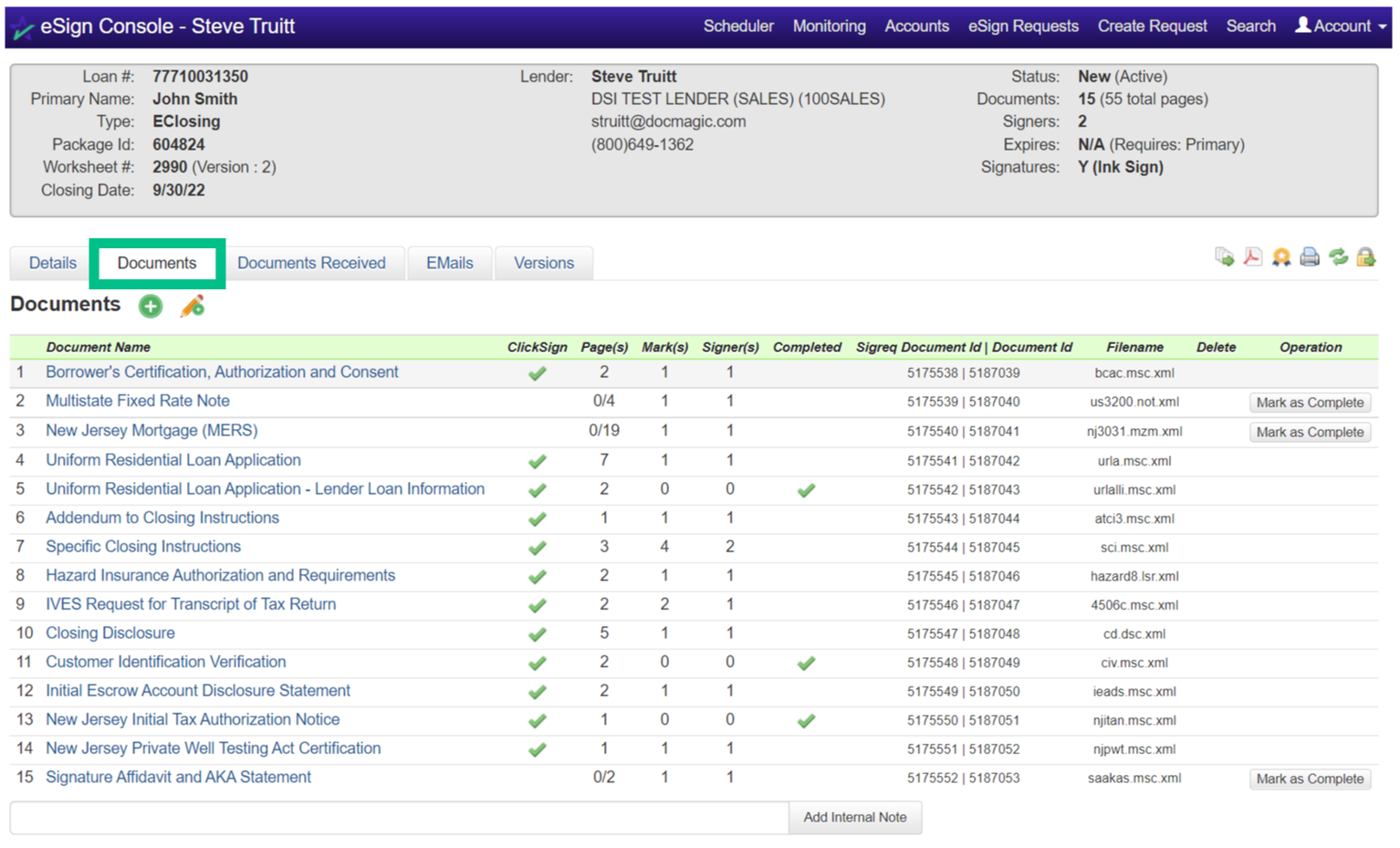Click the filename cd.dsc.xml
The width and height of the screenshot is (1400, 848).
[1134, 634]
